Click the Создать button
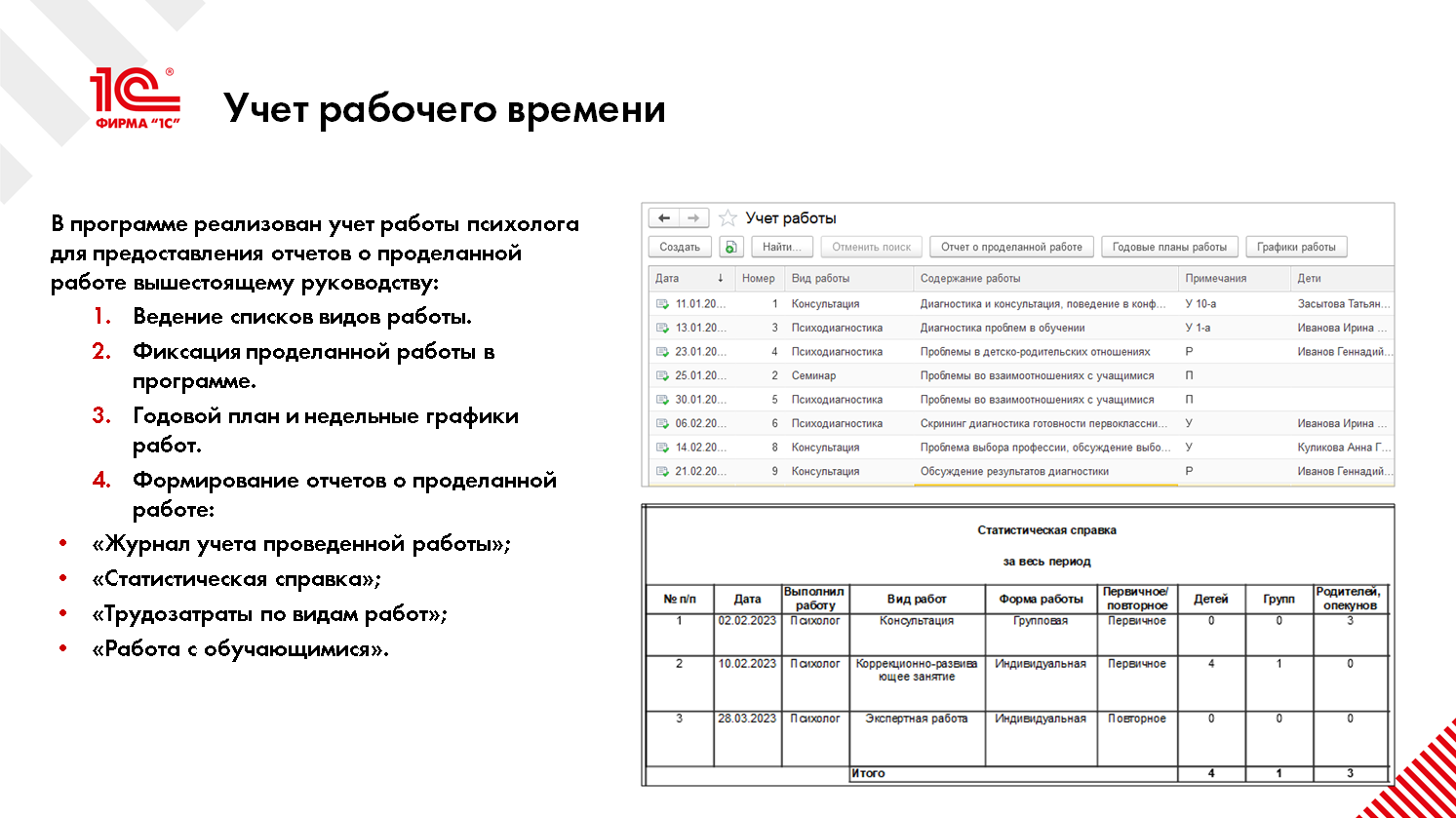Image resolution: width=1456 pixels, height=818 pixels. (680, 247)
